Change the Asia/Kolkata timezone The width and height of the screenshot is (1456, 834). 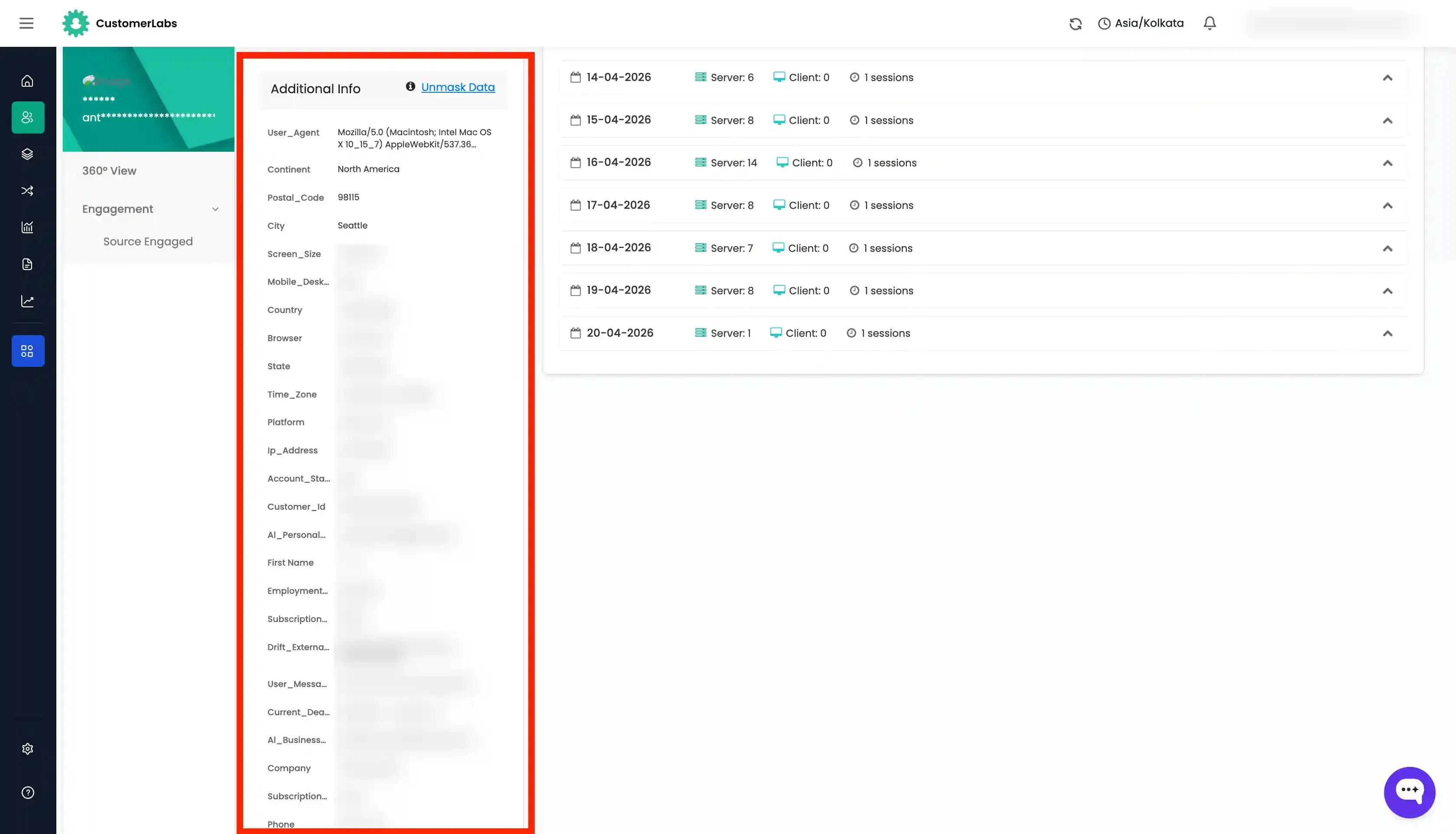[x=1141, y=23]
